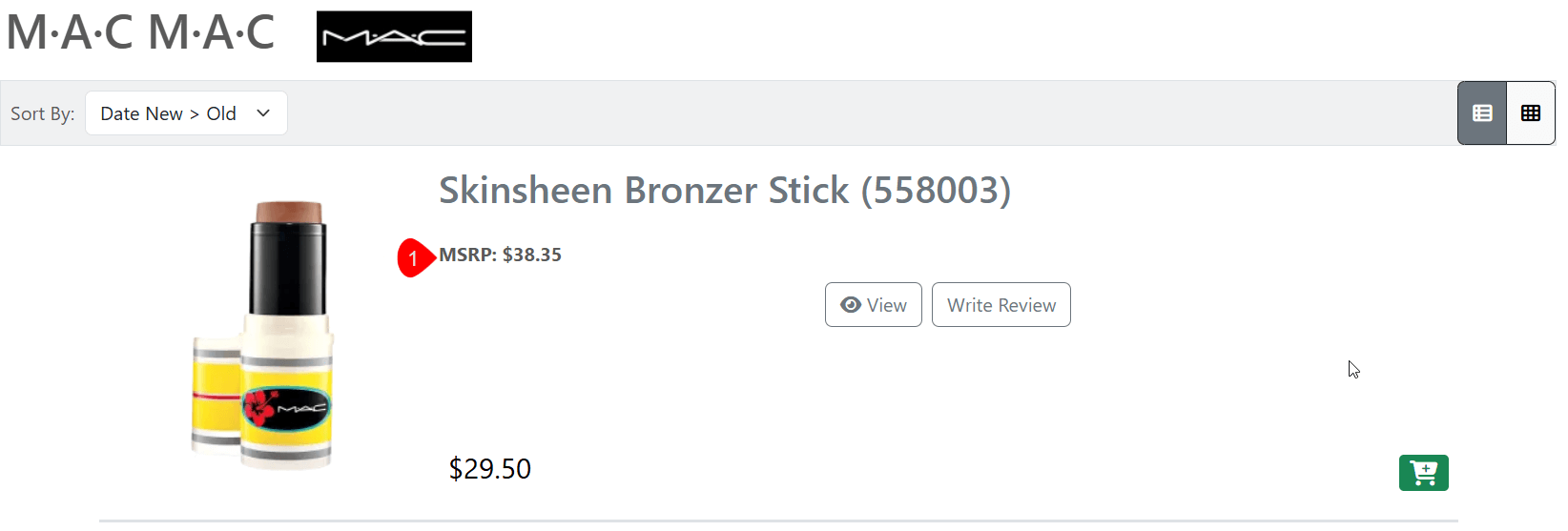Viewport: 1568px width, 531px height.
Task: Switch to grid view layout
Action: click(x=1531, y=113)
